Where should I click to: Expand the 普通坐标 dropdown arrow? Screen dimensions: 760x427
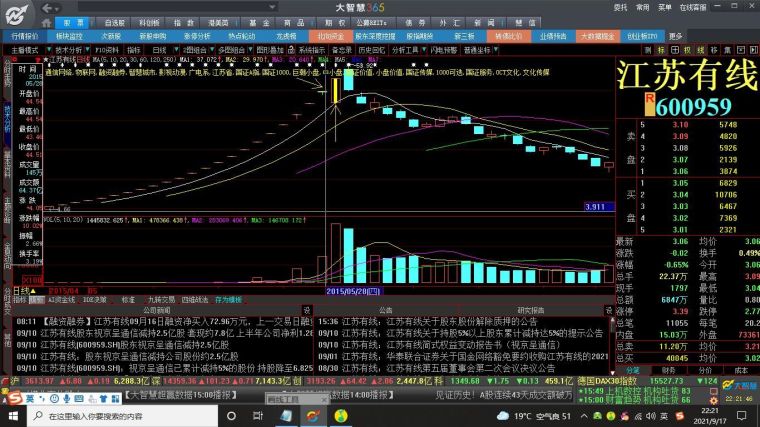point(495,50)
